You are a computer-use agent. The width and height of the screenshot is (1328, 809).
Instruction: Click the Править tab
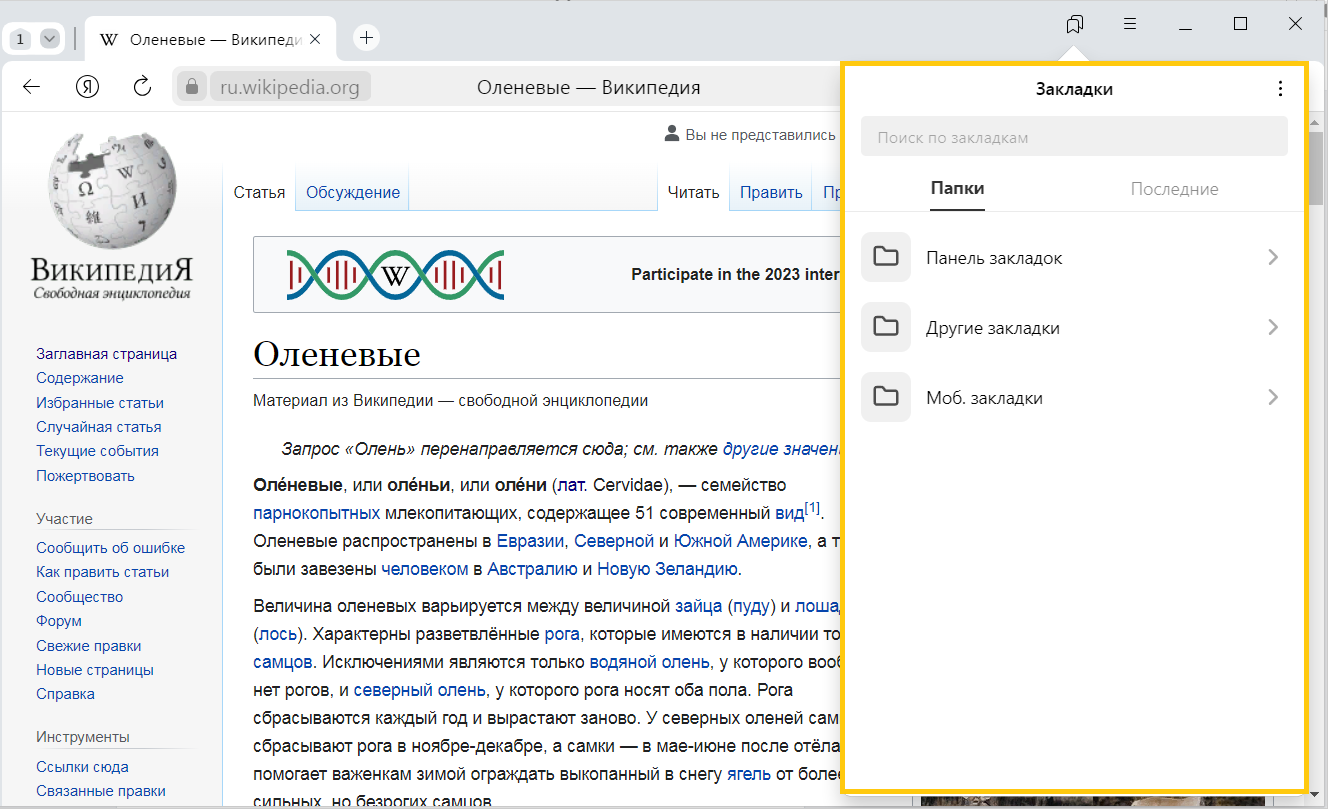770,193
